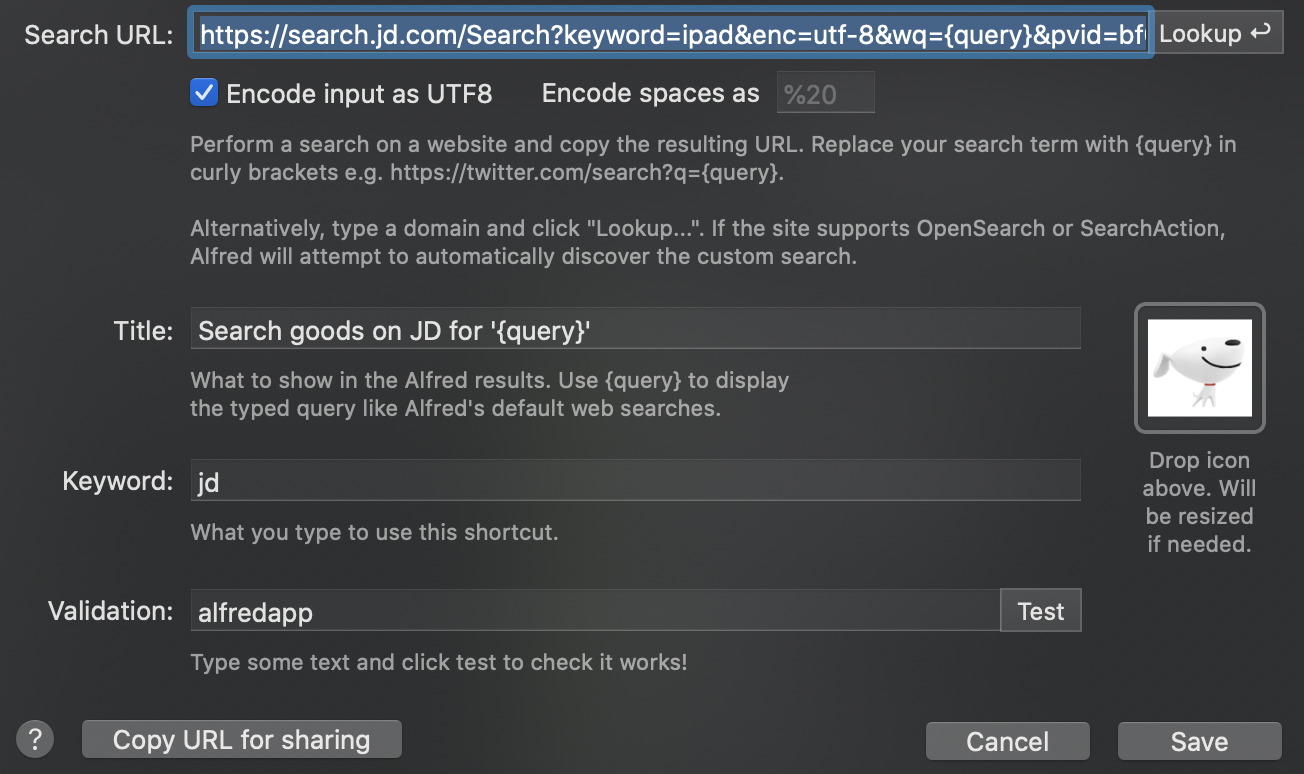Save the custom search

[x=1199, y=741]
